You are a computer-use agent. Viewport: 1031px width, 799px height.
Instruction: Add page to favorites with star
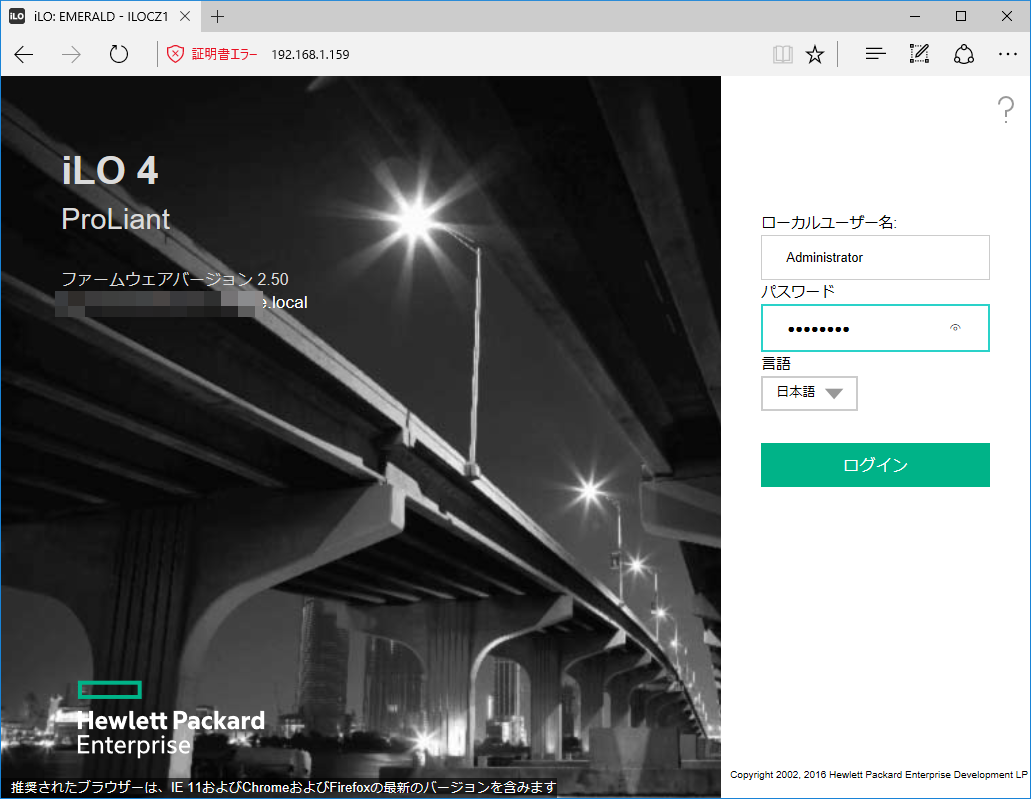coord(815,54)
